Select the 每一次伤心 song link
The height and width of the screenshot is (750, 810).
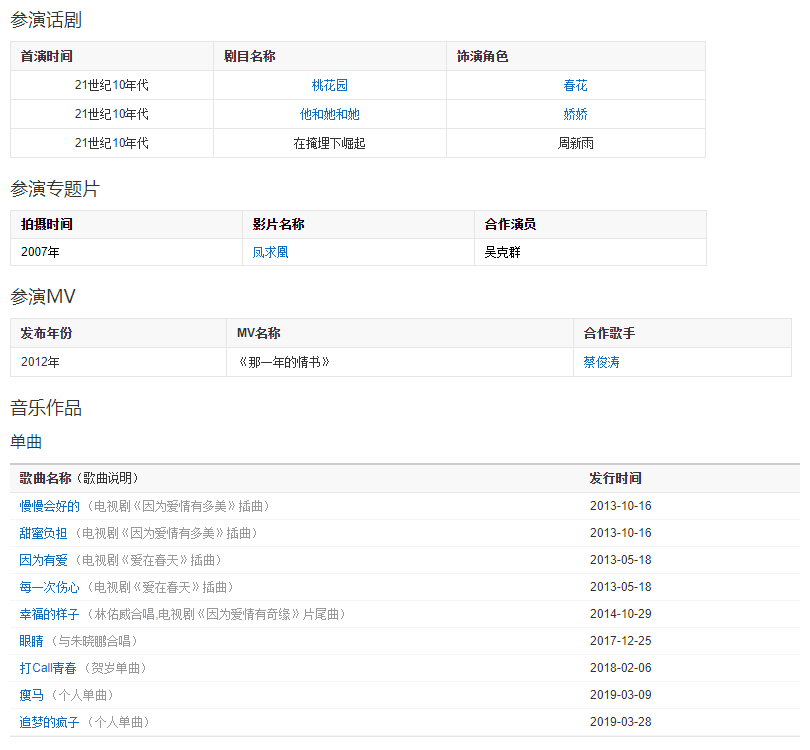(x=49, y=587)
